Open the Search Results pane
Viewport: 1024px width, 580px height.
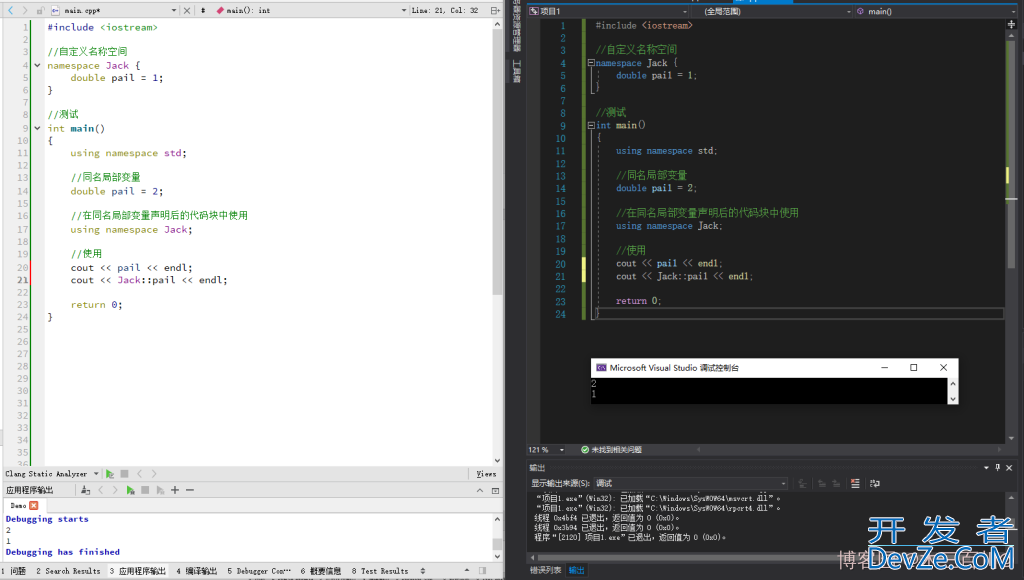pyautogui.click(x=69, y=571)
